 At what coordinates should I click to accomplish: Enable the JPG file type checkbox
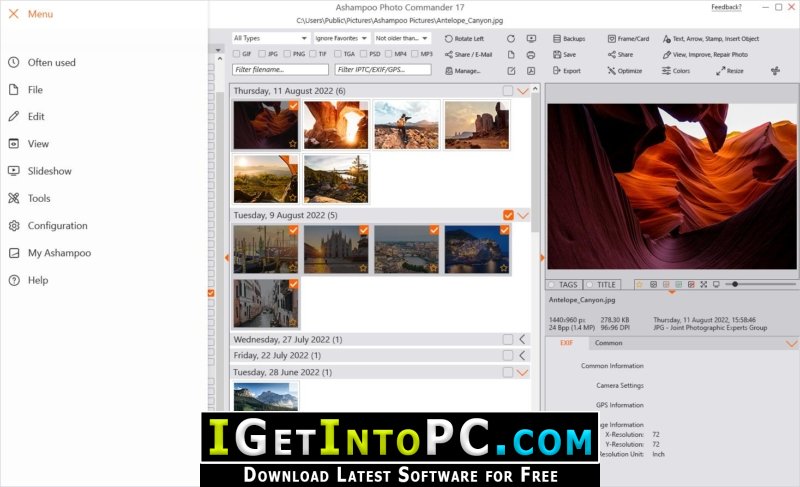coord(261,54)
